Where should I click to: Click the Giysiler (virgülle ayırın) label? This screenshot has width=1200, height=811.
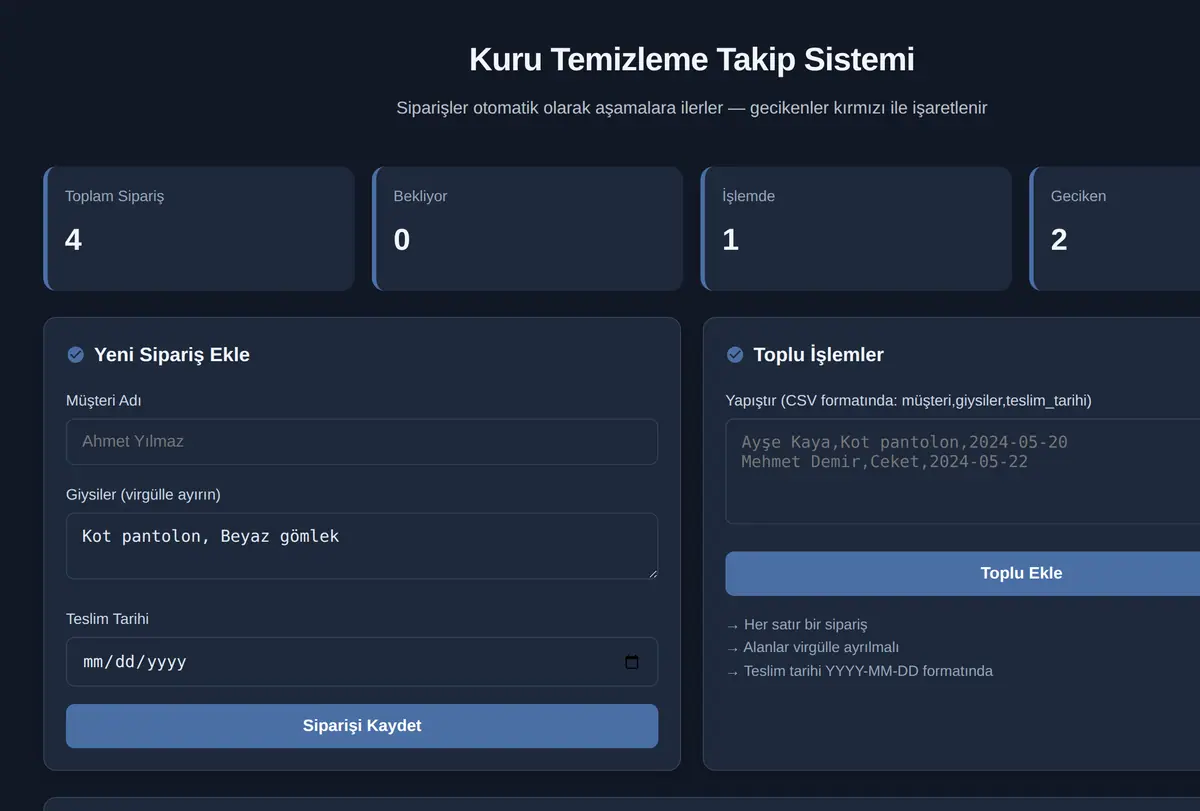point(143,495)
